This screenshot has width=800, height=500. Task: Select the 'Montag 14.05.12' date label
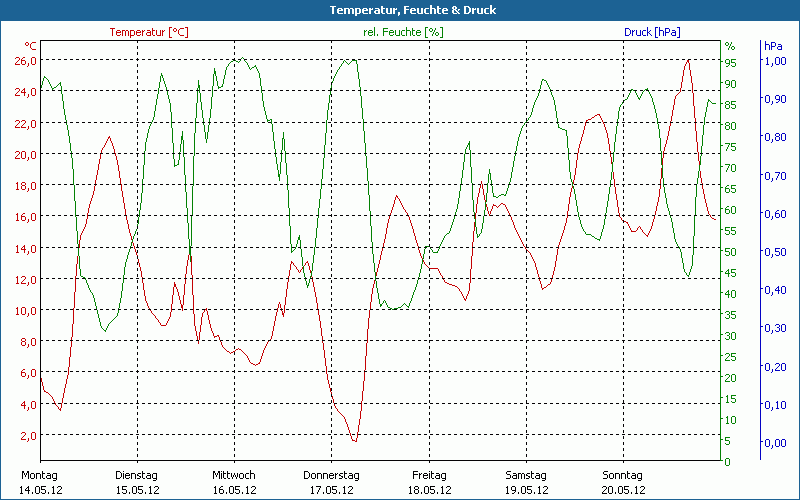[x=40, y=482]
